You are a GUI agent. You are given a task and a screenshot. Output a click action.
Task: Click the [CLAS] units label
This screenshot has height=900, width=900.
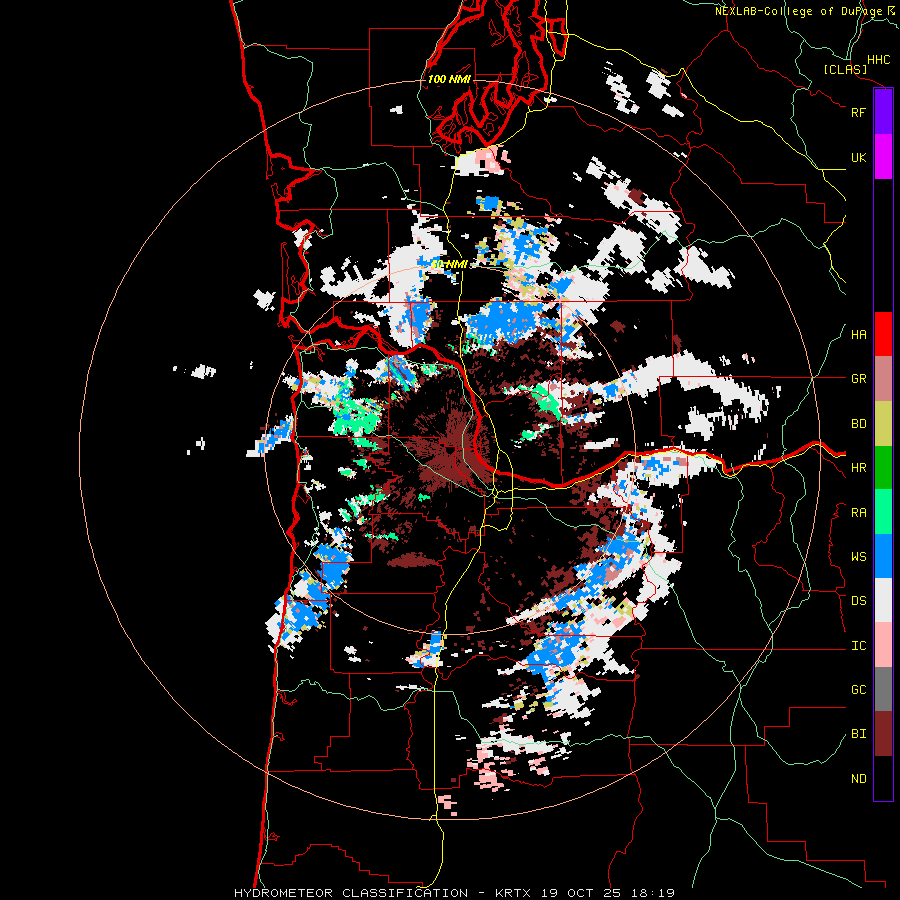(845, 70)
